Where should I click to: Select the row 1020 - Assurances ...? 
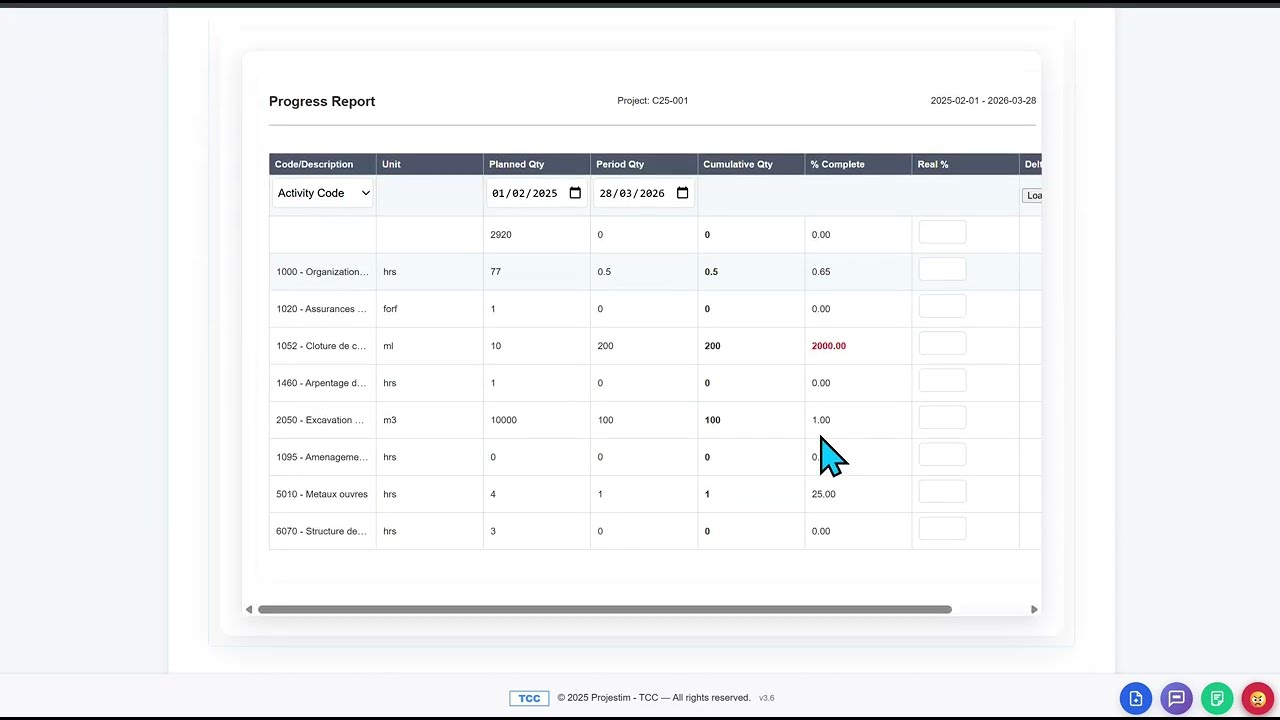655,309
